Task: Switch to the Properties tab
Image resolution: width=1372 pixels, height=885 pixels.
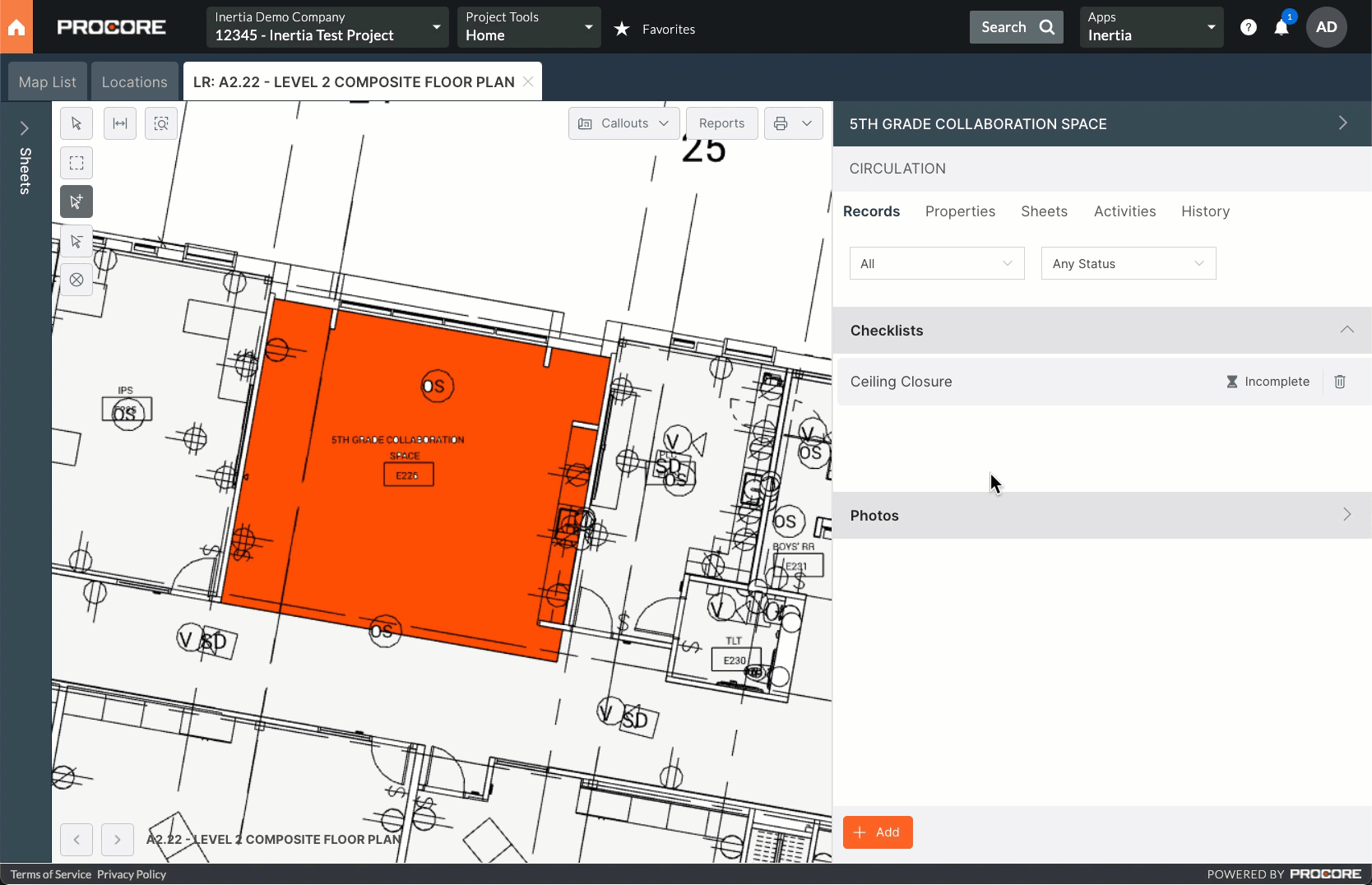Action: [x=960, y=211]
